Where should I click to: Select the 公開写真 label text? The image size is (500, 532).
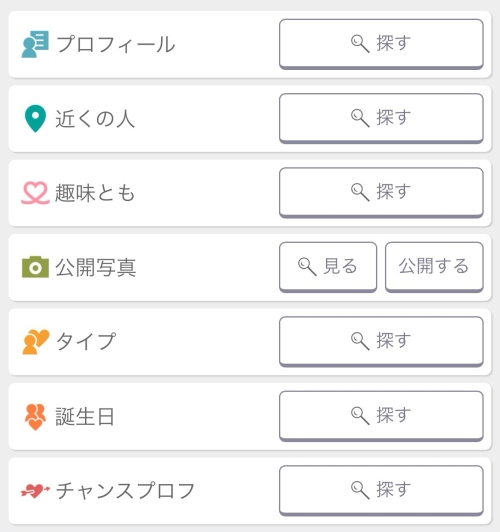click(x=96, y=267)
